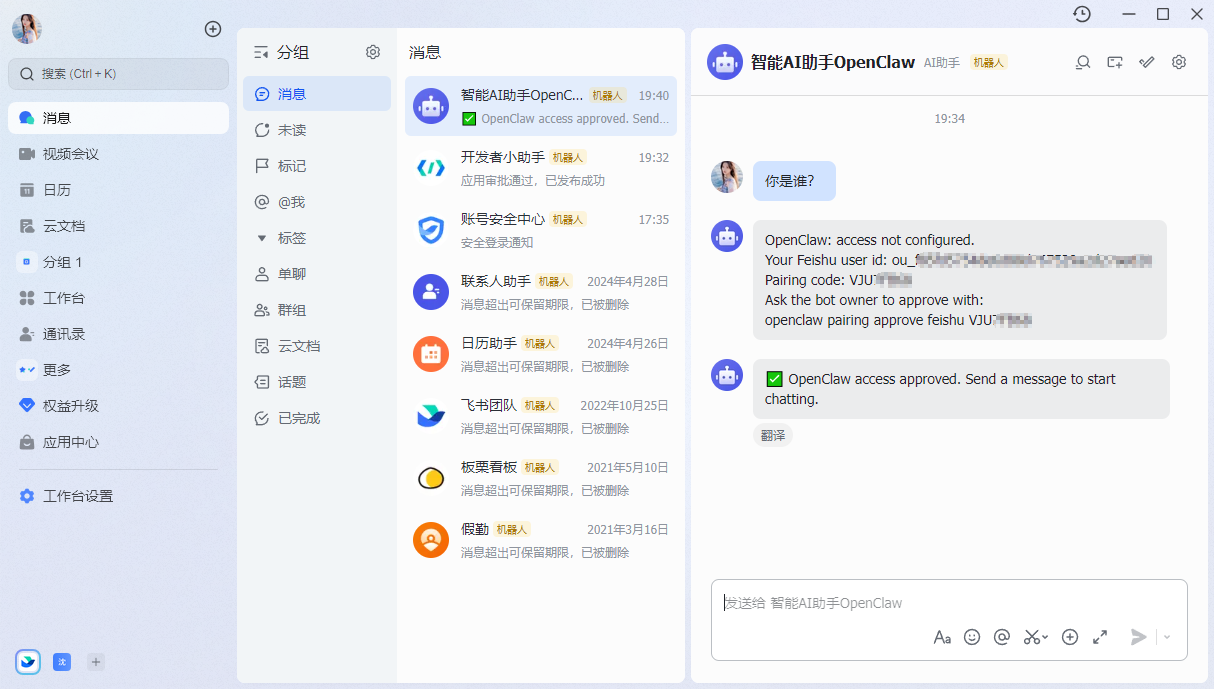Select the 标记 flagged filter

pos(317,166)
